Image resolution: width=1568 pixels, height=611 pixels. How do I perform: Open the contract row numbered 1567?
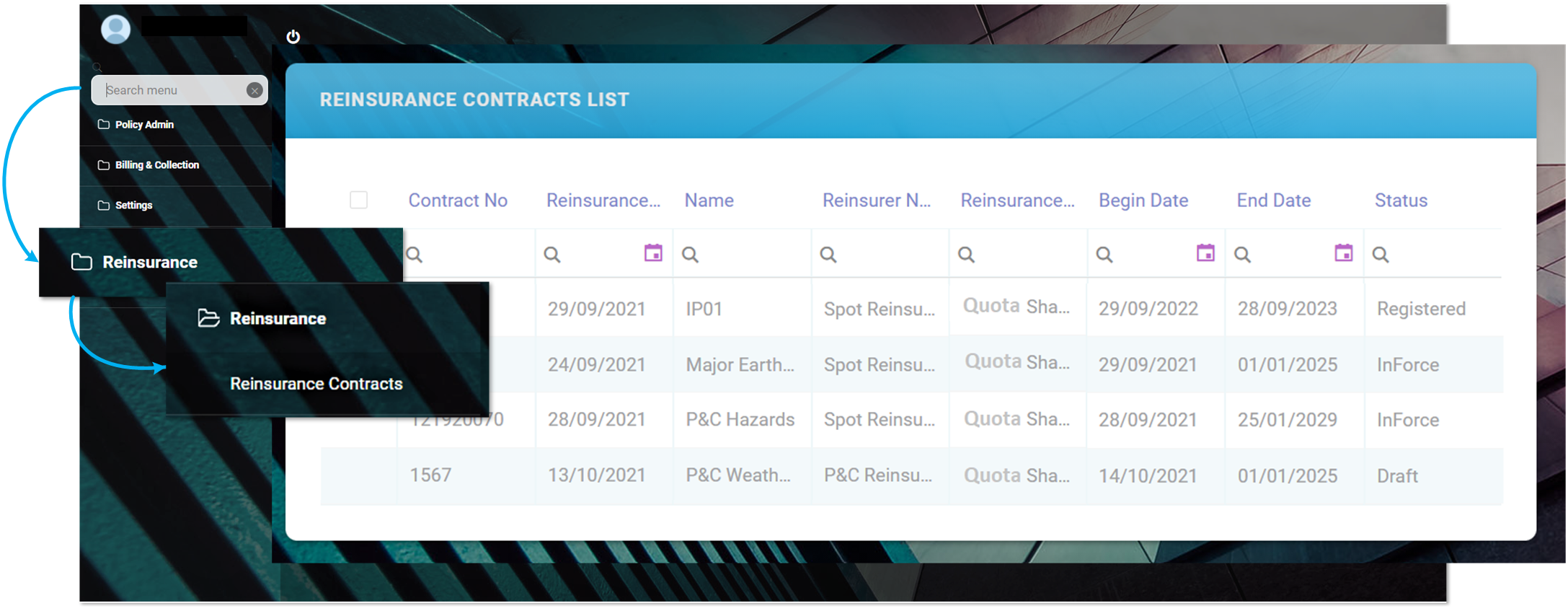[430, 475]
